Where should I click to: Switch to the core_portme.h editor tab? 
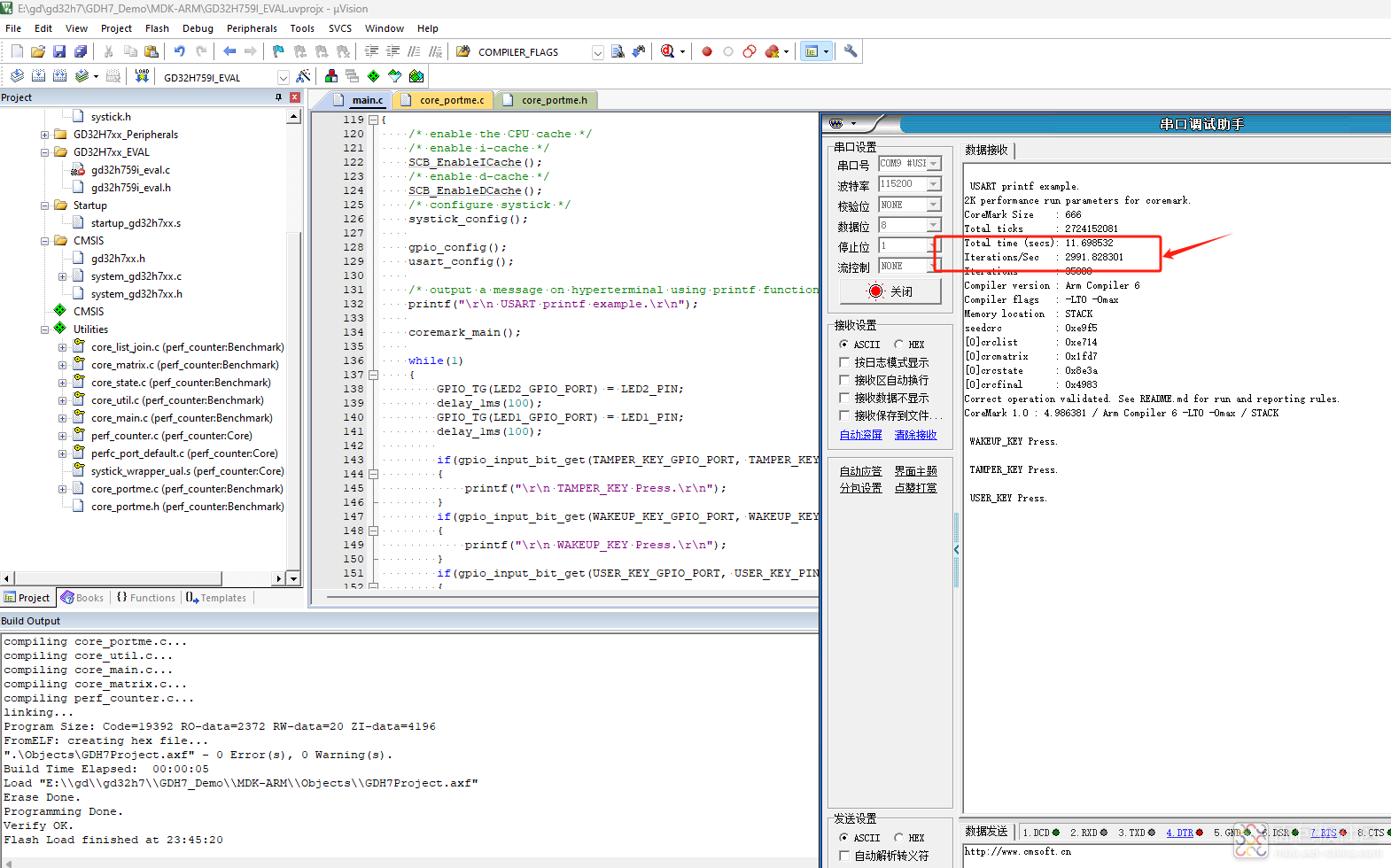(547, 100)
